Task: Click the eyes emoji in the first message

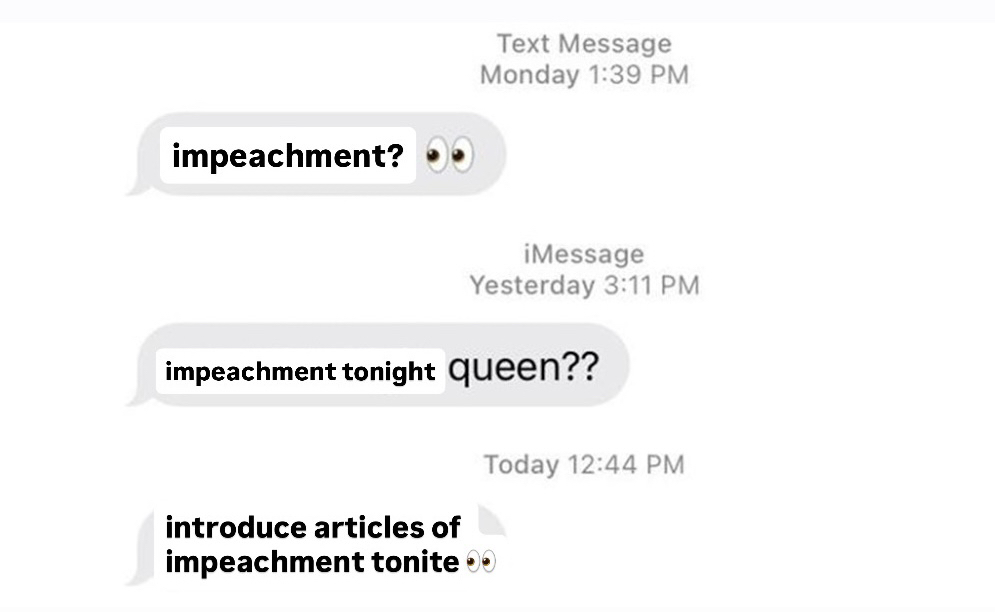Action: pos(448,157)
